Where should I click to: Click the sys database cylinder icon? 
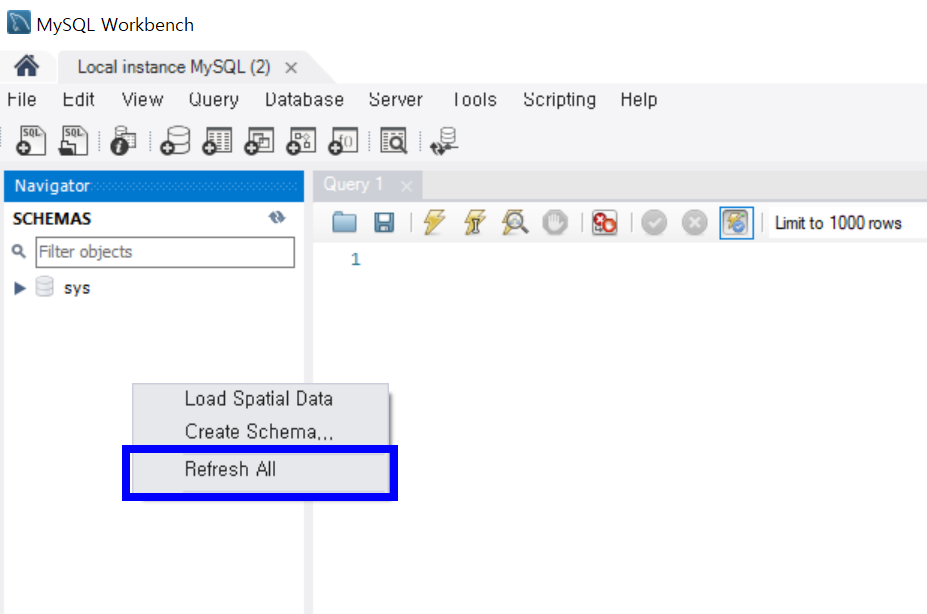[x=44, y=287]
